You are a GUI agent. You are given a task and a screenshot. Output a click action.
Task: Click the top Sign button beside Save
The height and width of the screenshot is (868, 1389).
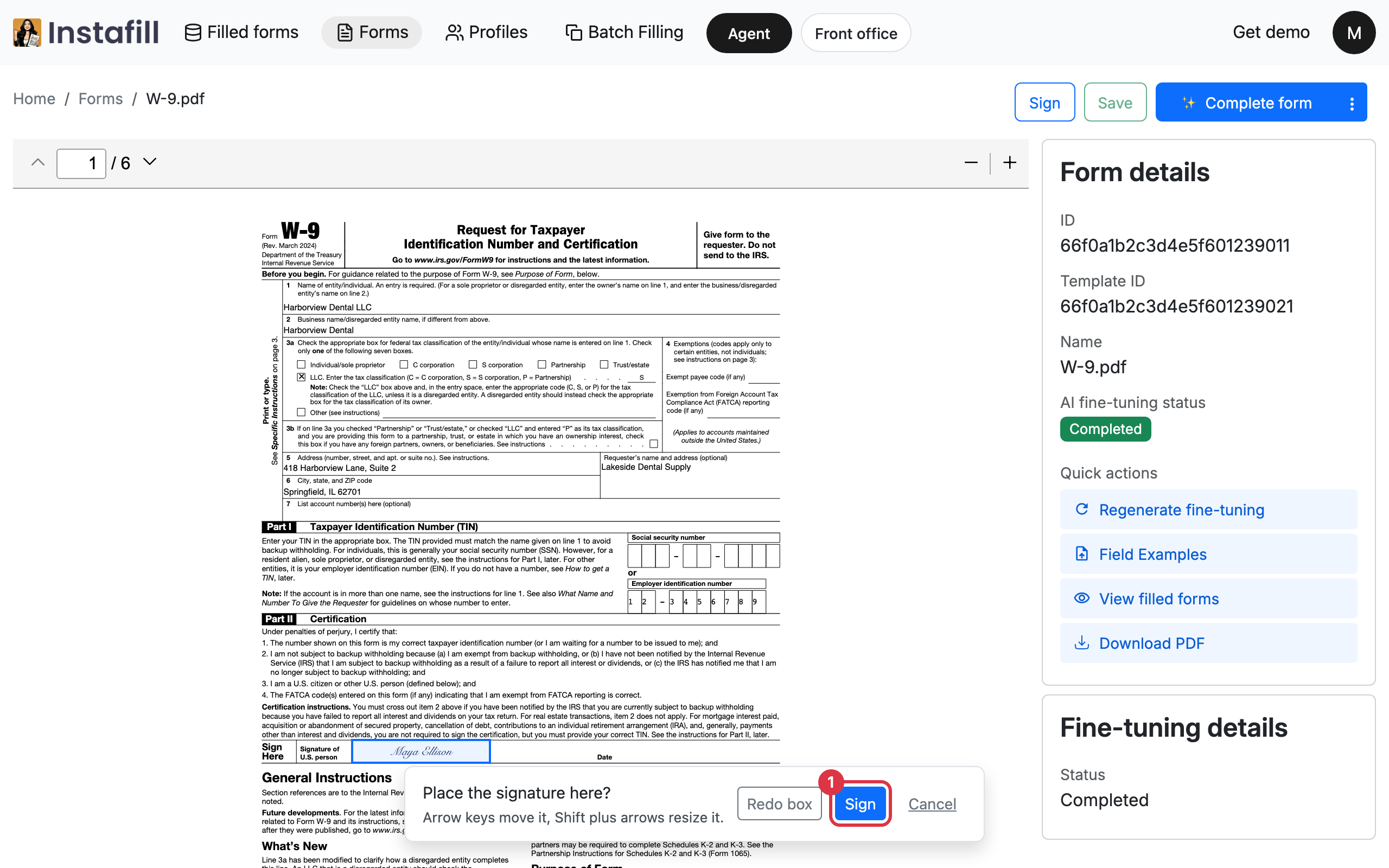1044,102
